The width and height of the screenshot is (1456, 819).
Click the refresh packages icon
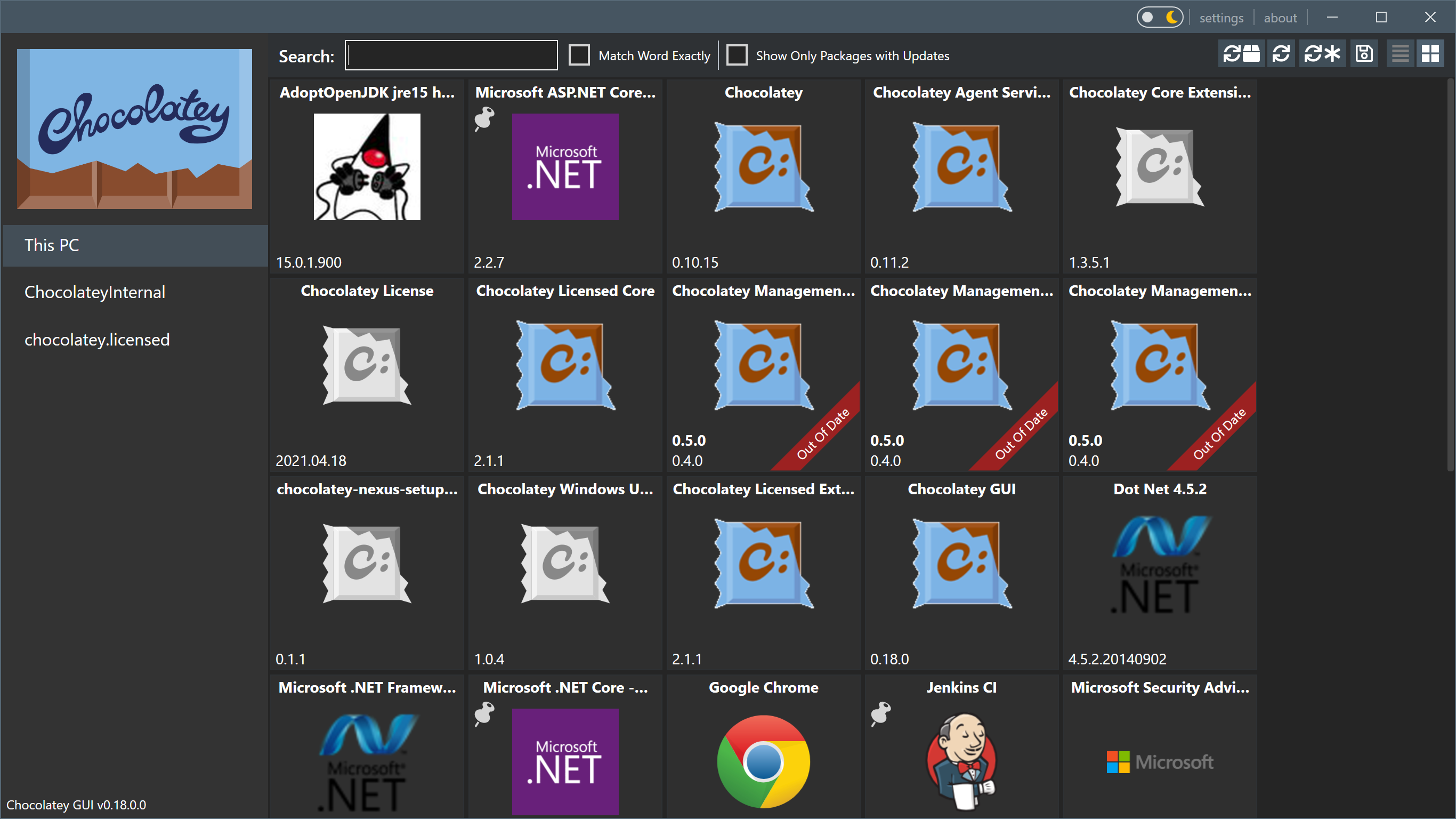(1281, 54)
